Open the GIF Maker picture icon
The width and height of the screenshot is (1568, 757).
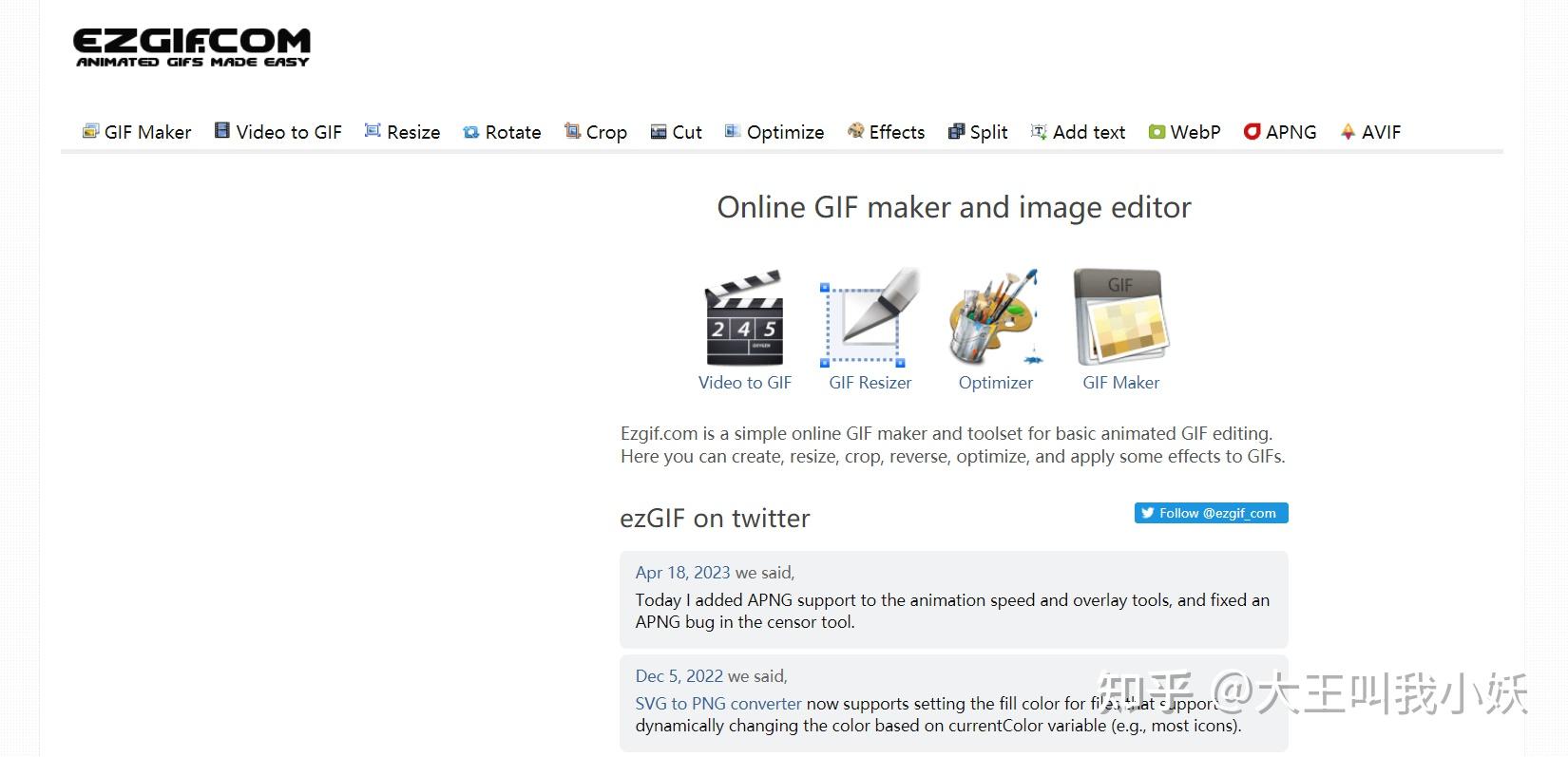pyautogui.click(x=1120, y=318)
